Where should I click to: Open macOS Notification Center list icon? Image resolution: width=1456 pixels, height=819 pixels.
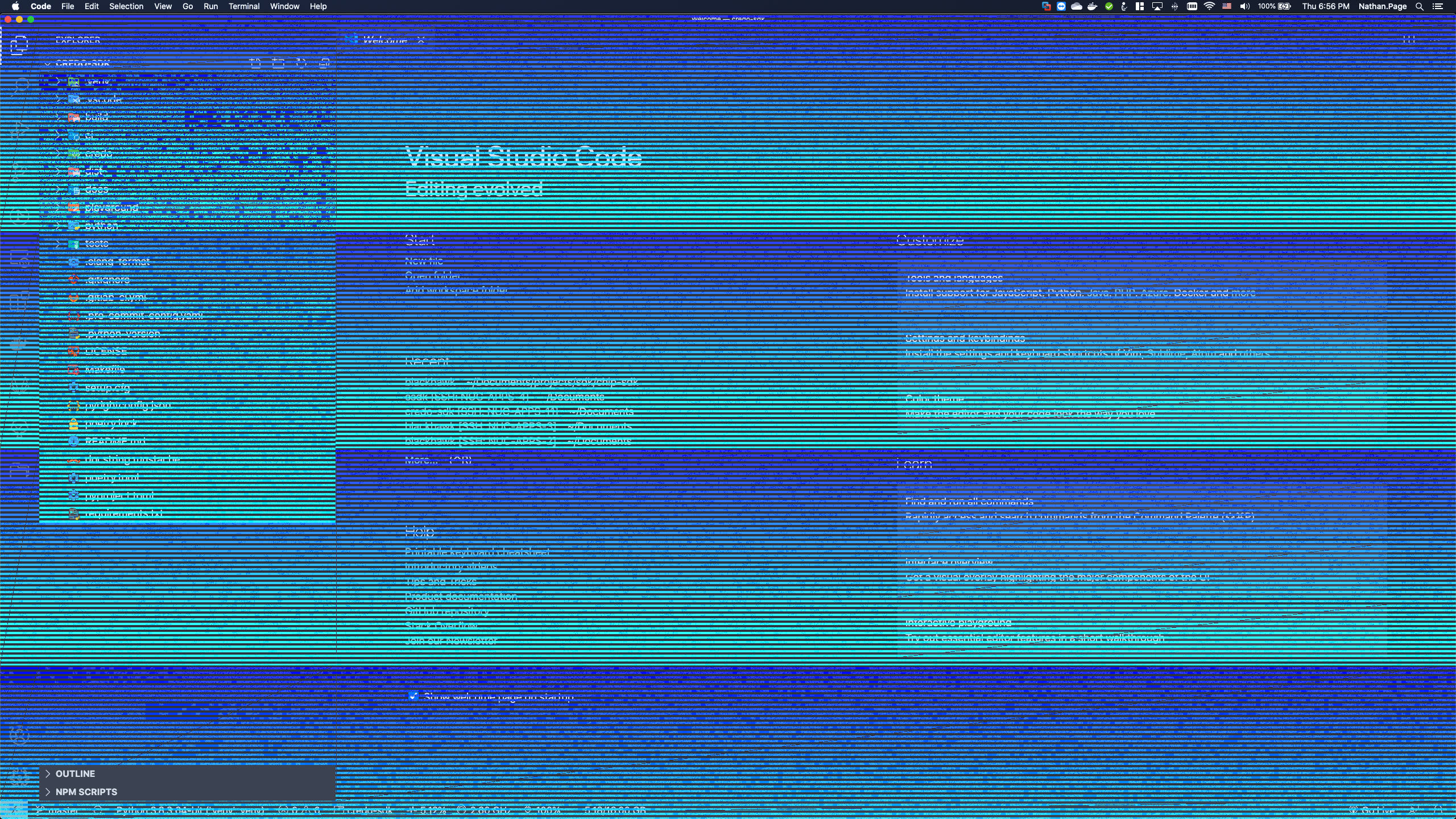1438,6
